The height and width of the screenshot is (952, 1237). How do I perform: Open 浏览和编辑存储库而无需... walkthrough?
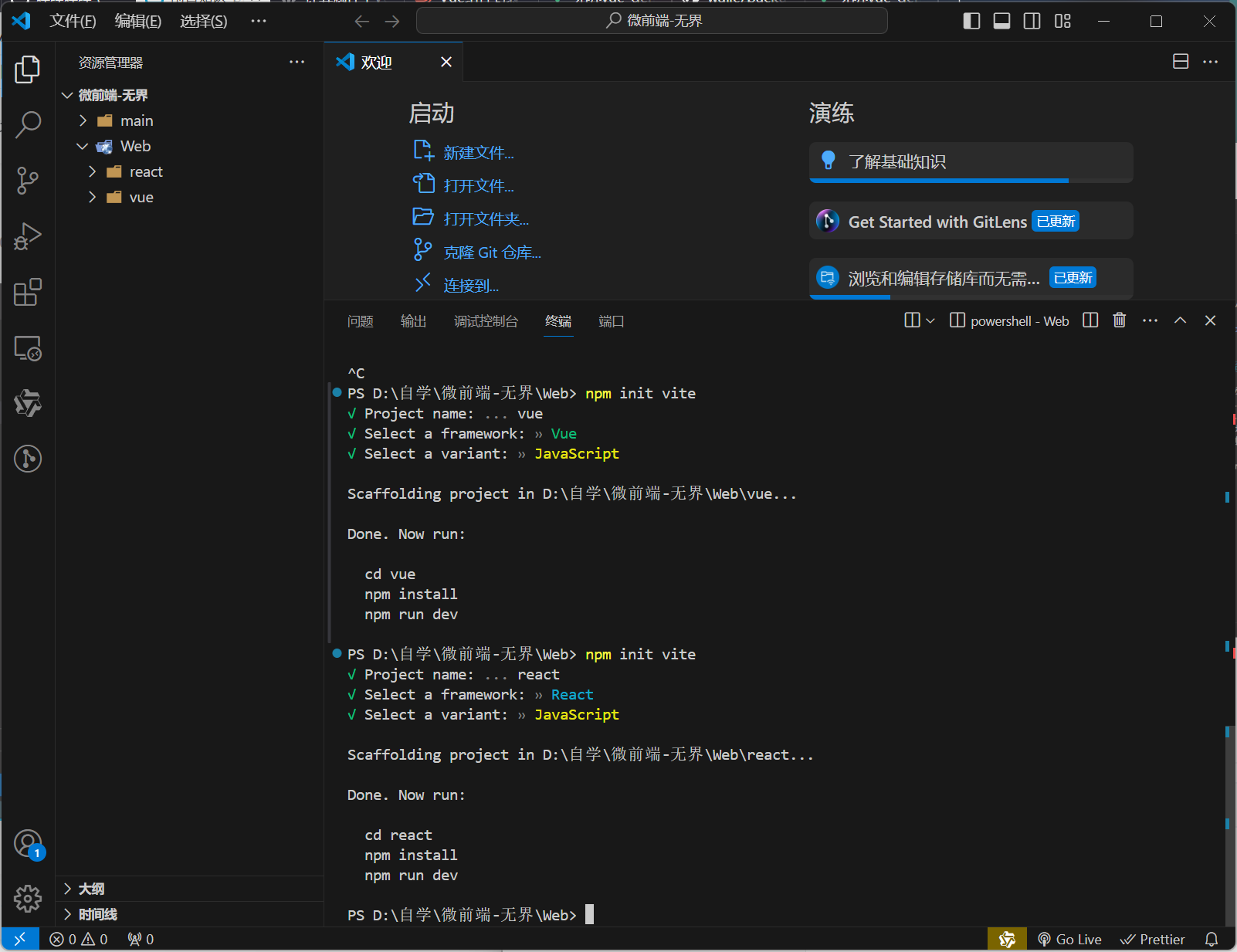click(971, 278)
